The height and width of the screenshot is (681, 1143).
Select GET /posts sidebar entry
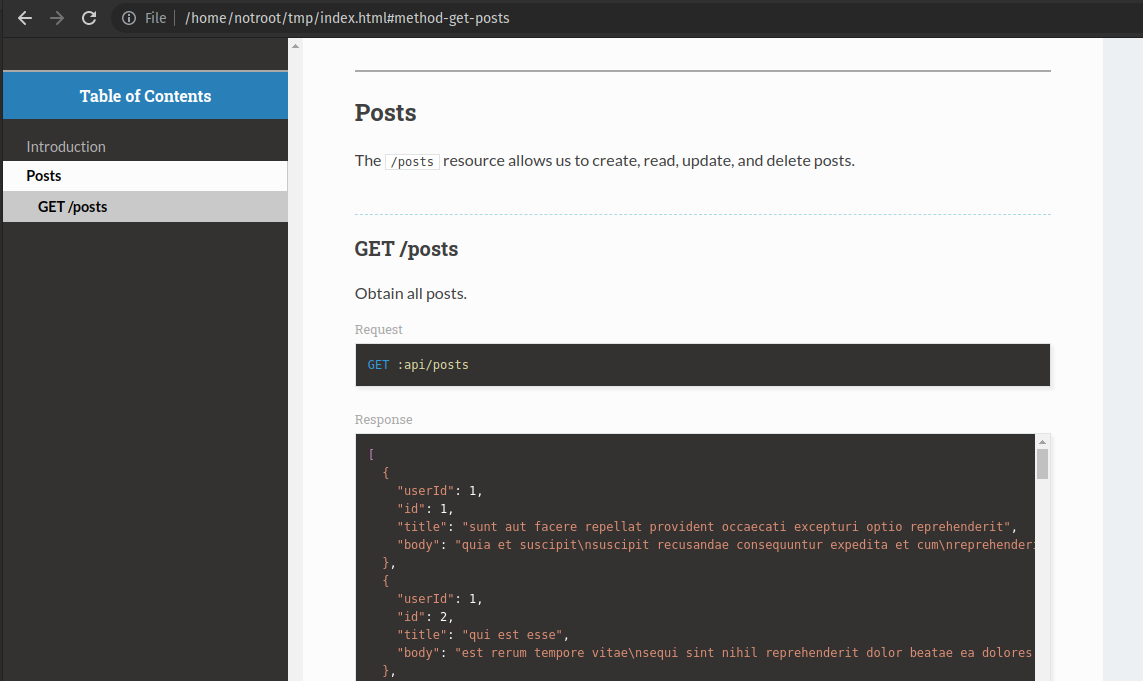pyautogui.click(x=73, y=207)
